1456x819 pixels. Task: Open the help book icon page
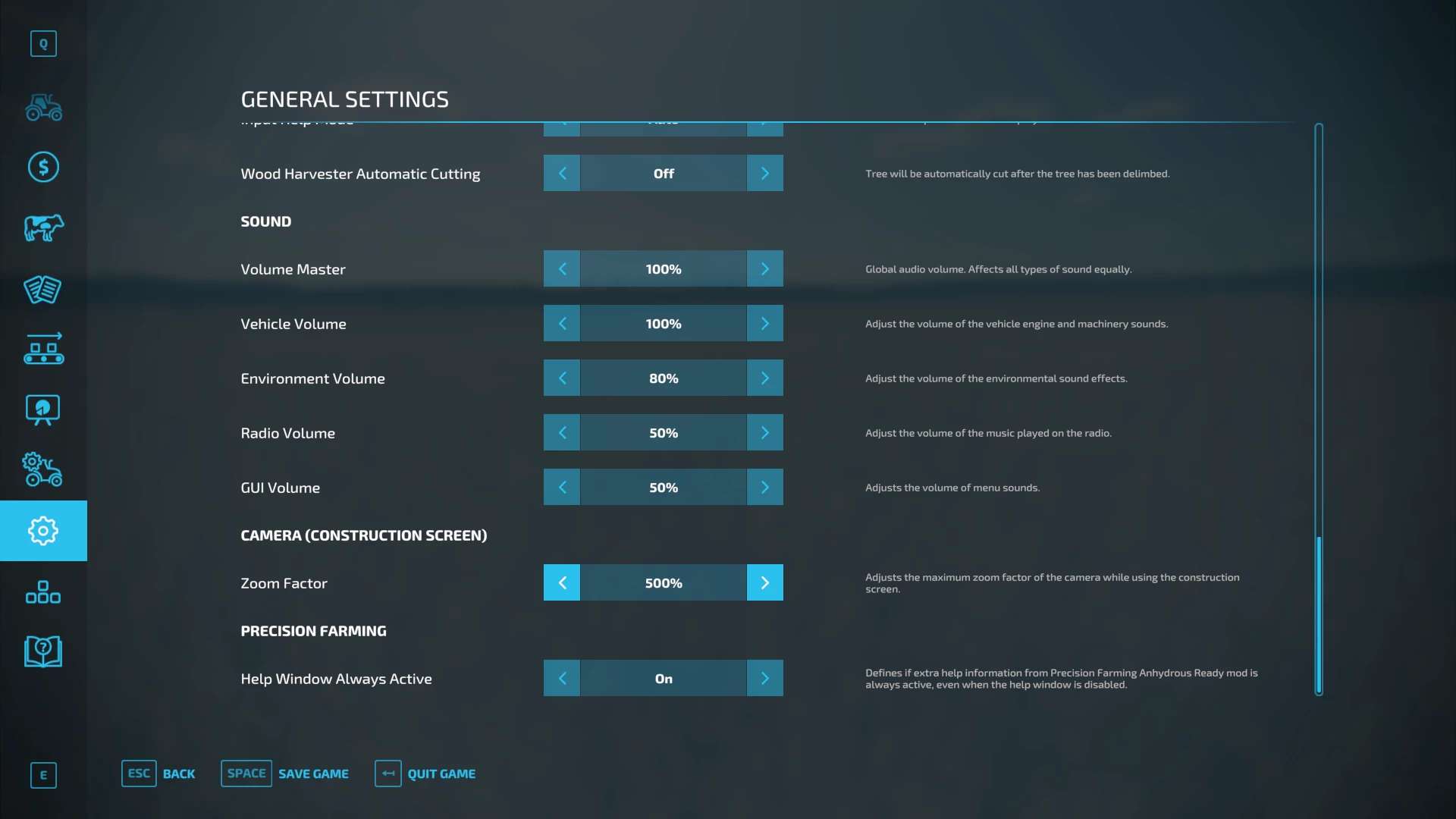point(43,651)
